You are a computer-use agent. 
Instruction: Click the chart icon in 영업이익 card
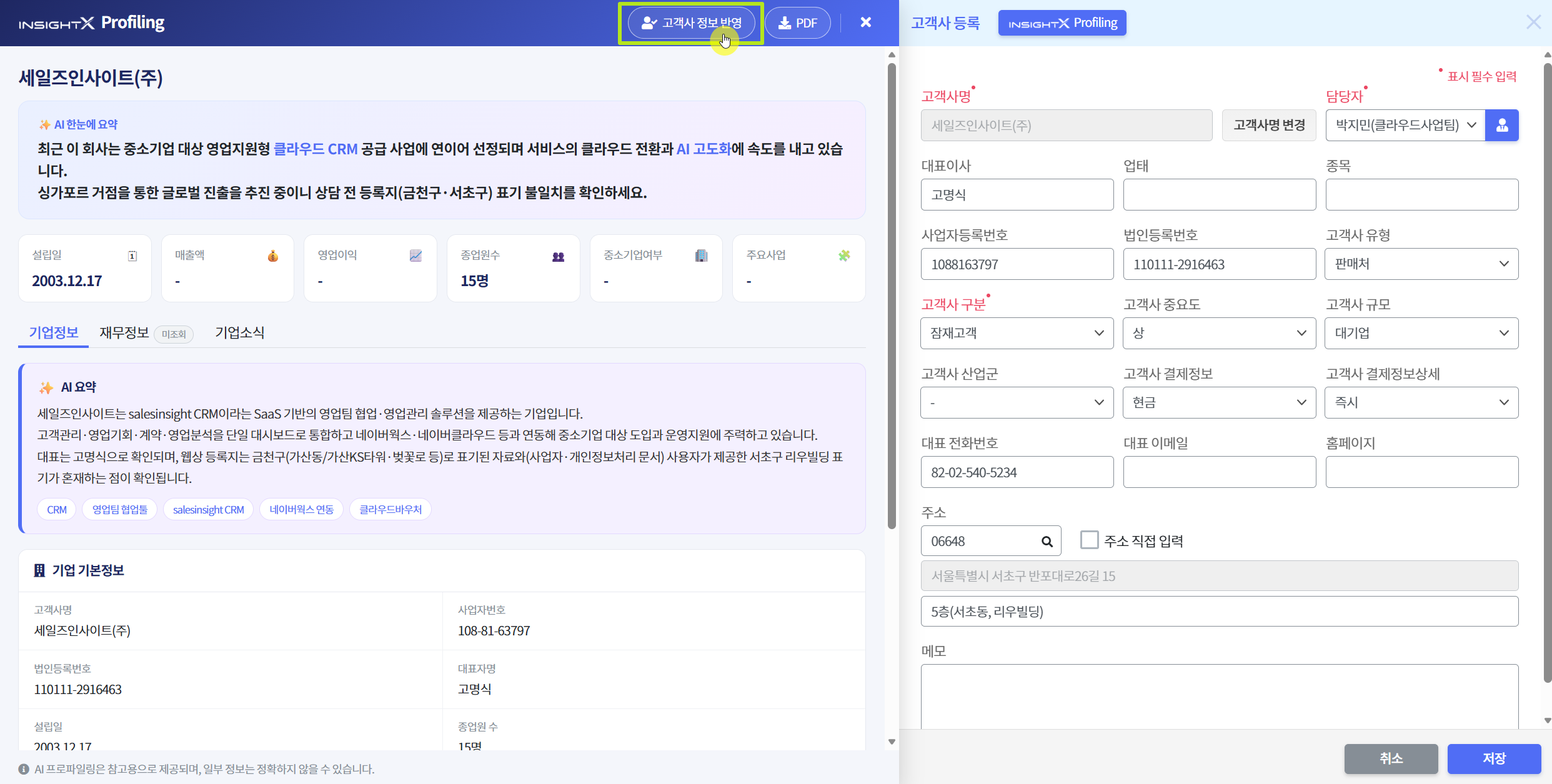click(x=415, y=256)
